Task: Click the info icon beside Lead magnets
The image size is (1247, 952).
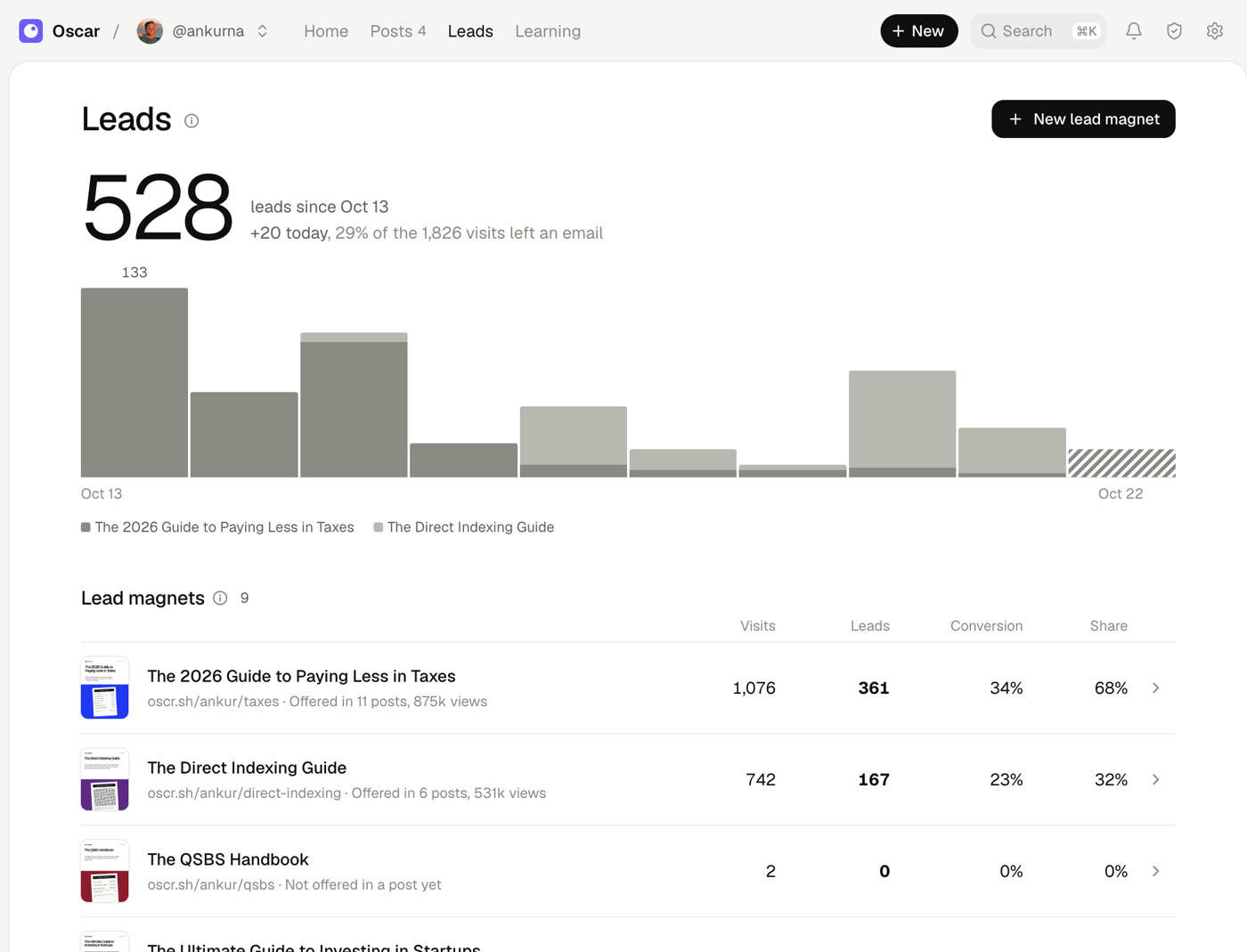Action: 220,598
